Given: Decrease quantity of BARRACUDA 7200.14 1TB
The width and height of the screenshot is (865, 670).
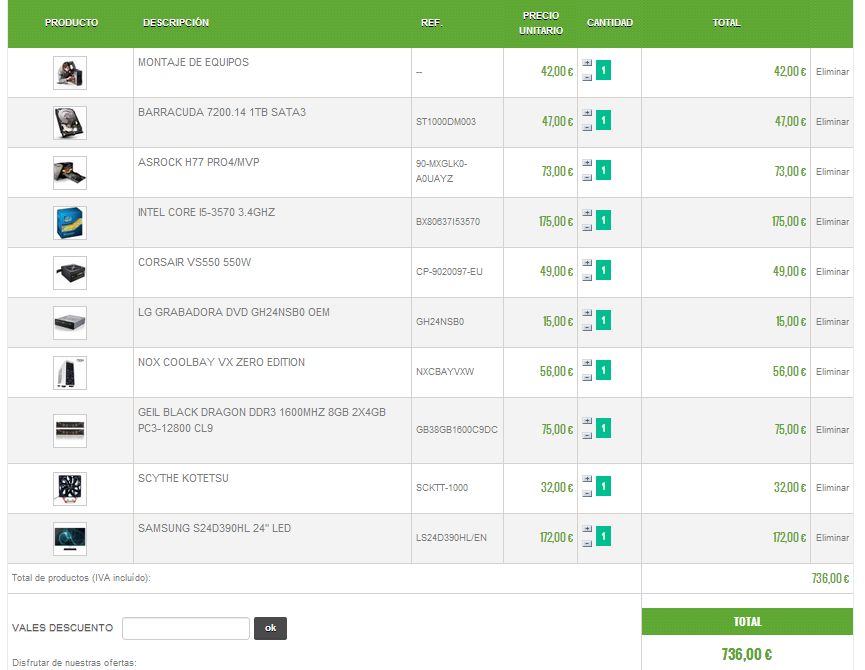Looking at the screenshot, I should (587, 128).
